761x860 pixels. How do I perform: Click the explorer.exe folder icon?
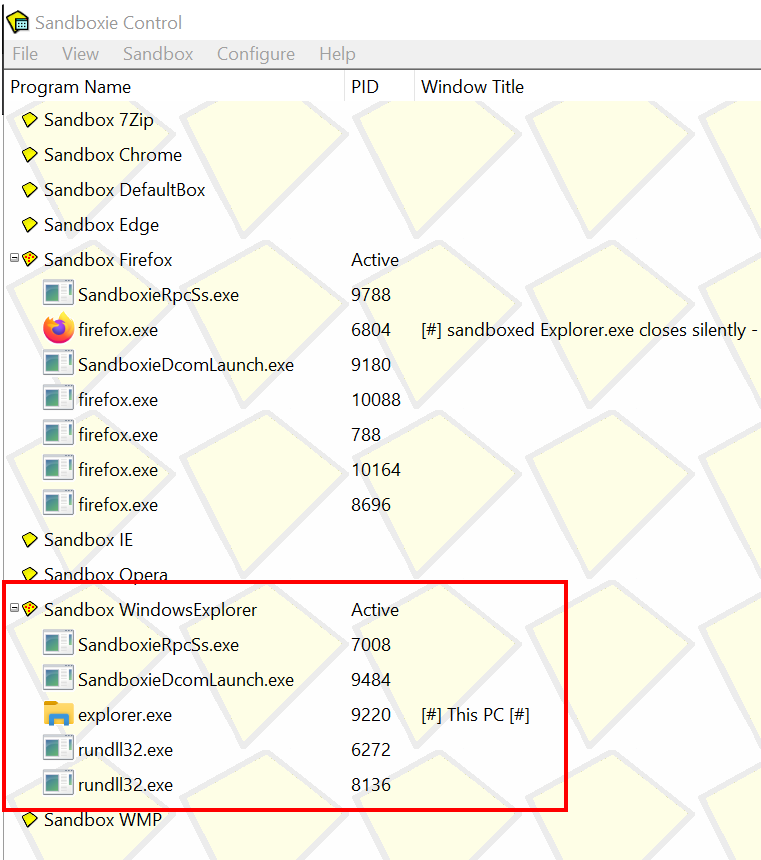click(58, 713)
